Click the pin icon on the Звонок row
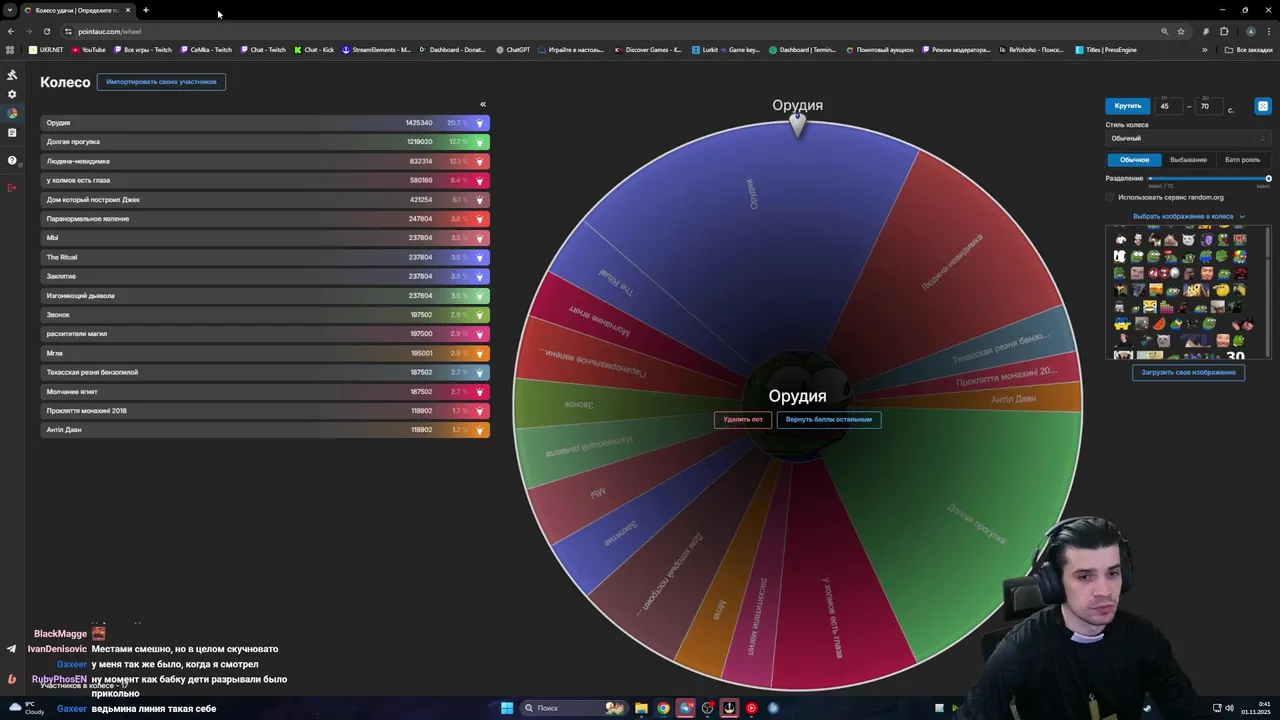Viewport: 1280px width, 720px height. [480, 315]
